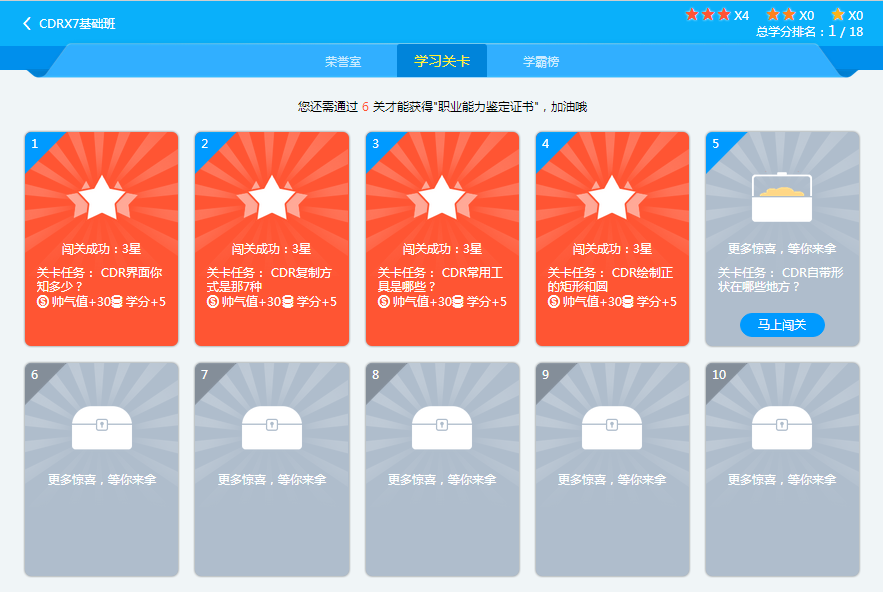Click the star icon on level 2 card

[271, 198]
